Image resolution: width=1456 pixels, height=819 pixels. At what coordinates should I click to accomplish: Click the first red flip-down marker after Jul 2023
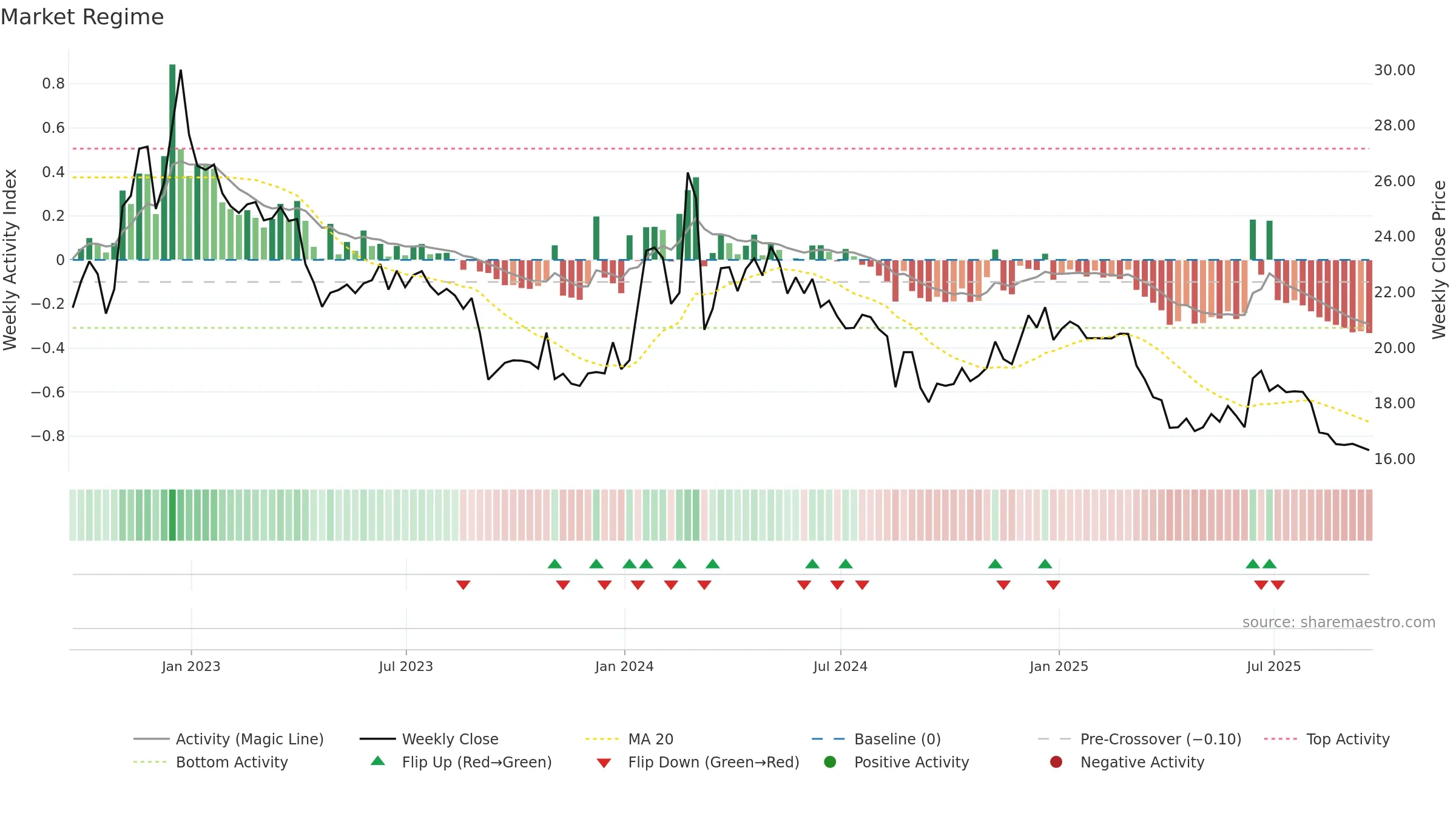463,585
